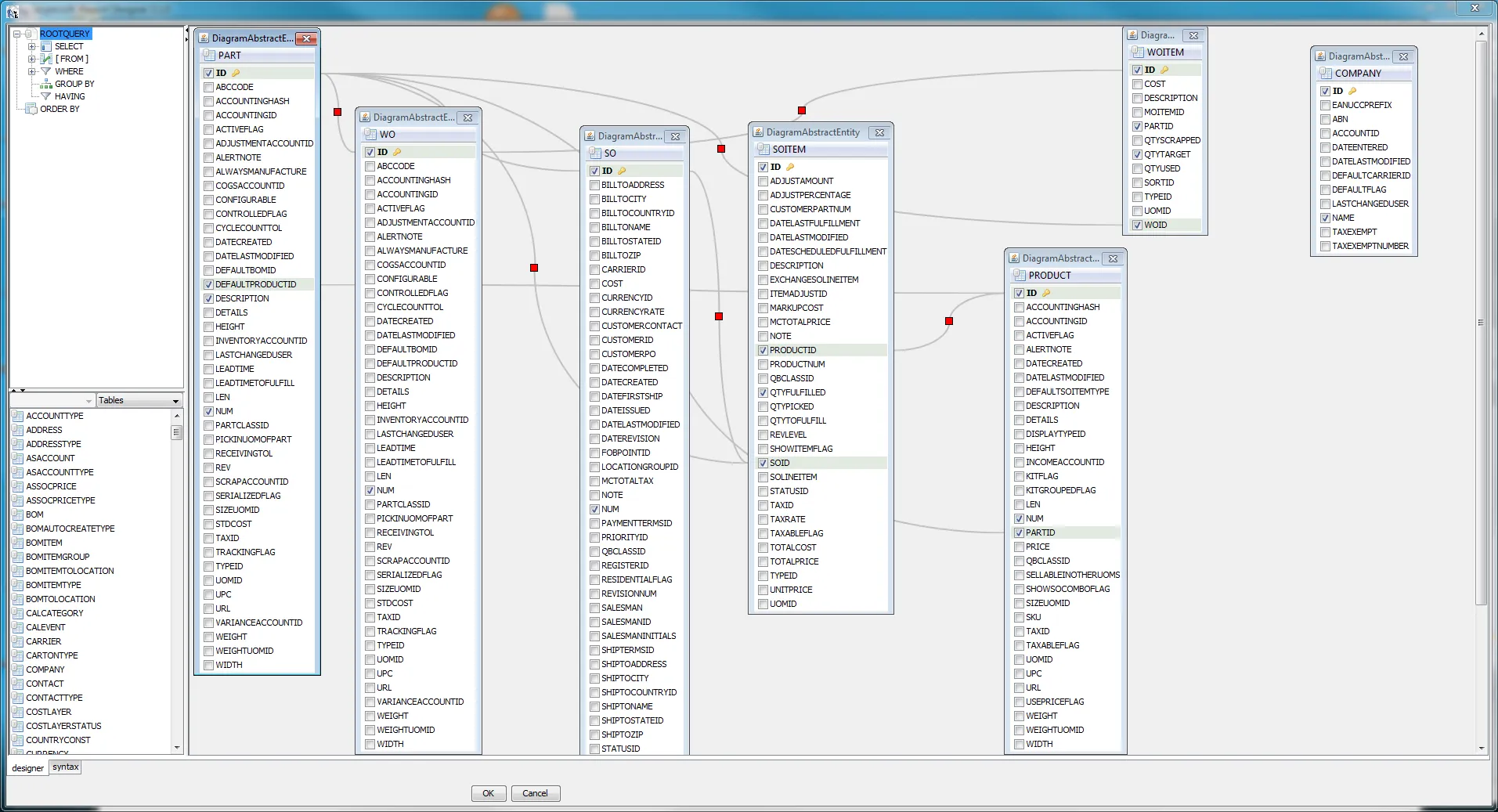Click the SOITEM table header icon
The width and height of the screenshot is (1498, 812).
point(763,150)
